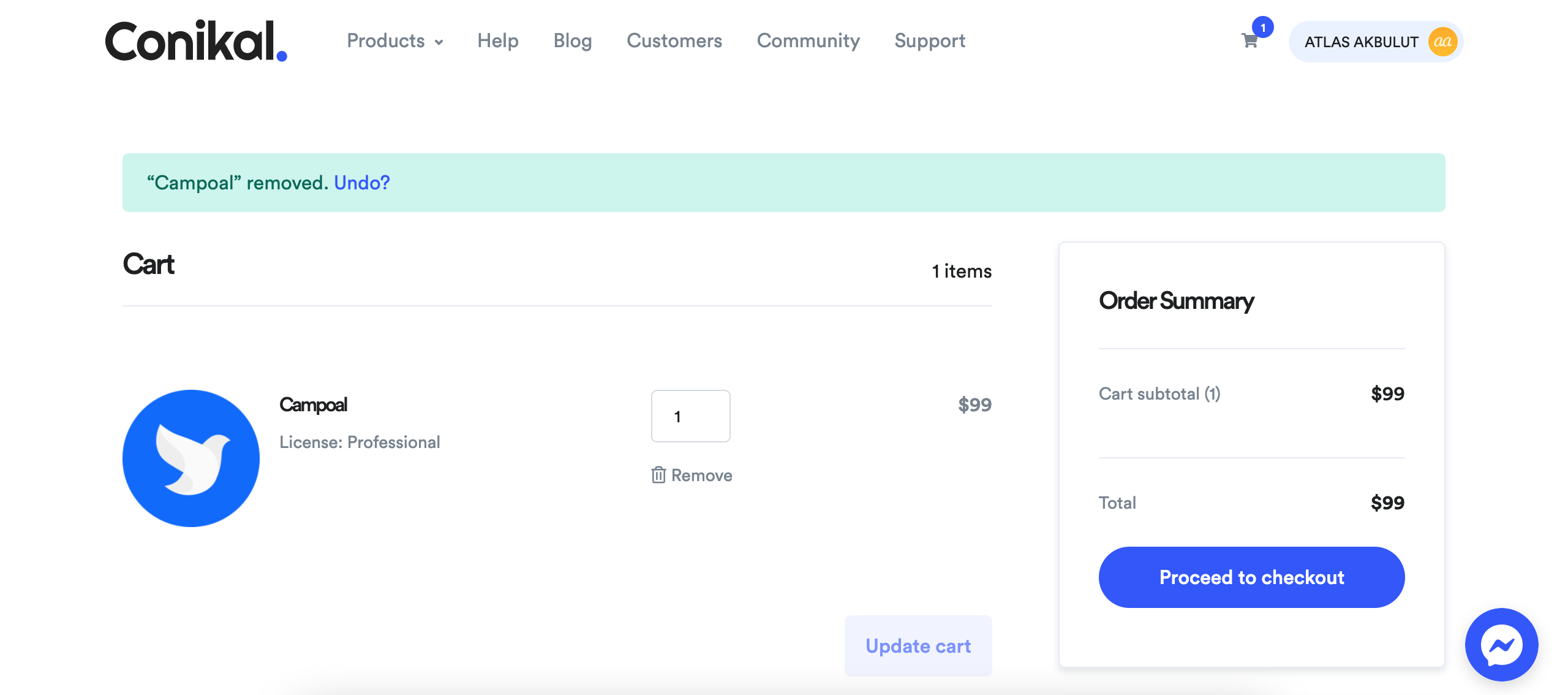Click Undo to restore Campoal
The image size is (1568, 695).
click(x=362, y=183)
